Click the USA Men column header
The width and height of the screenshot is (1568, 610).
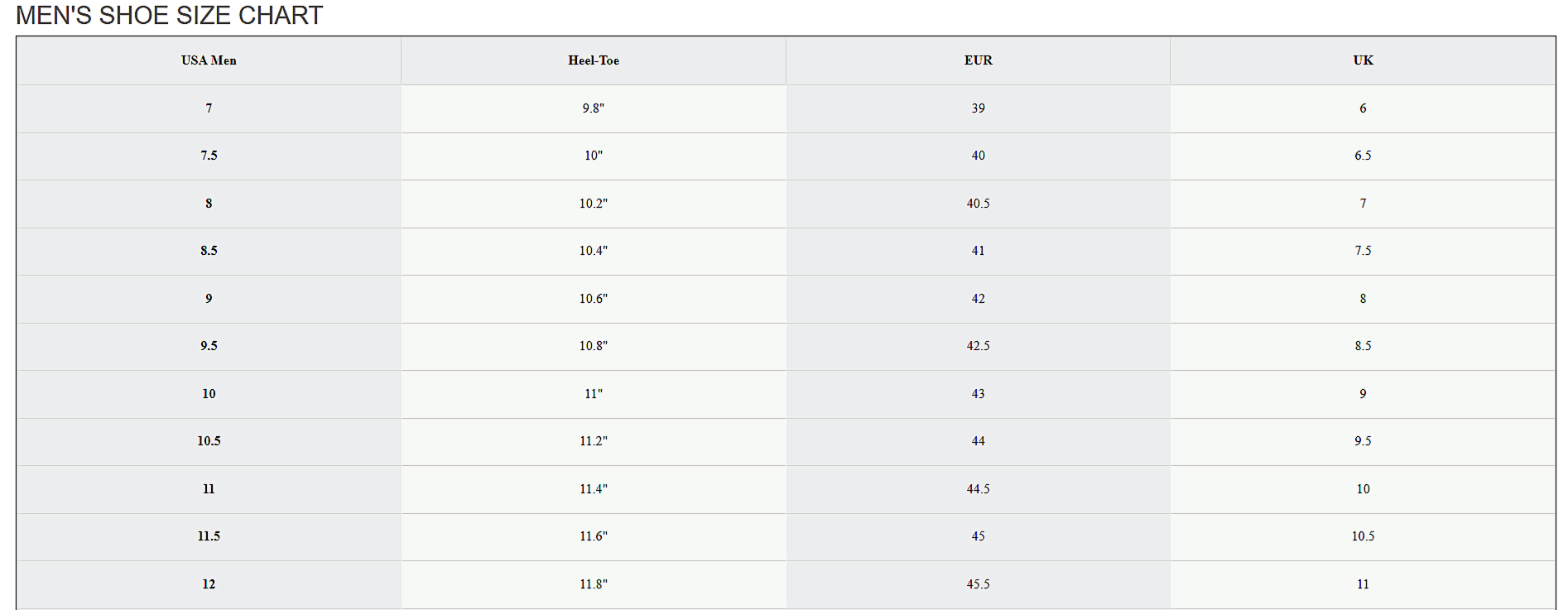209,60
